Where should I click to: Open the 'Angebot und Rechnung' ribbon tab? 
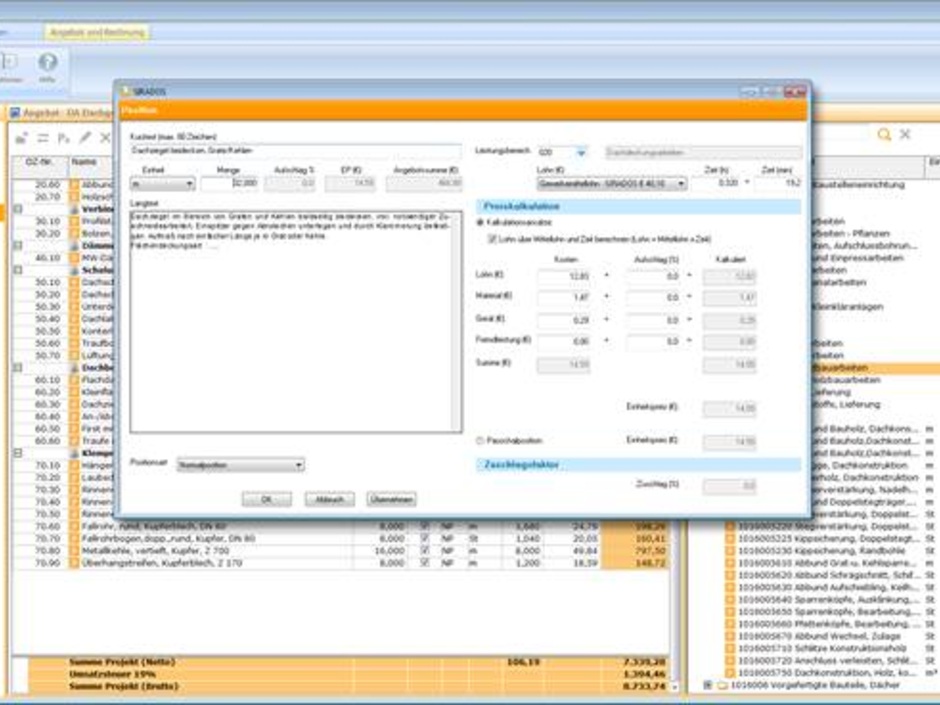point(95,33)
